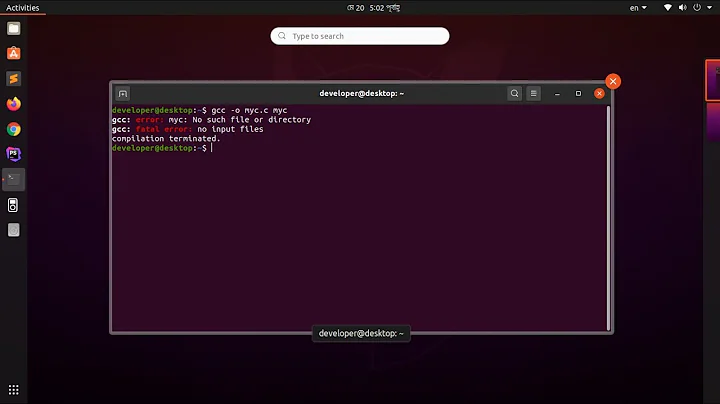Viewport: 720px width, 404px height.
Task: Maximize the terminal window
Action: [x=578, y=94]
